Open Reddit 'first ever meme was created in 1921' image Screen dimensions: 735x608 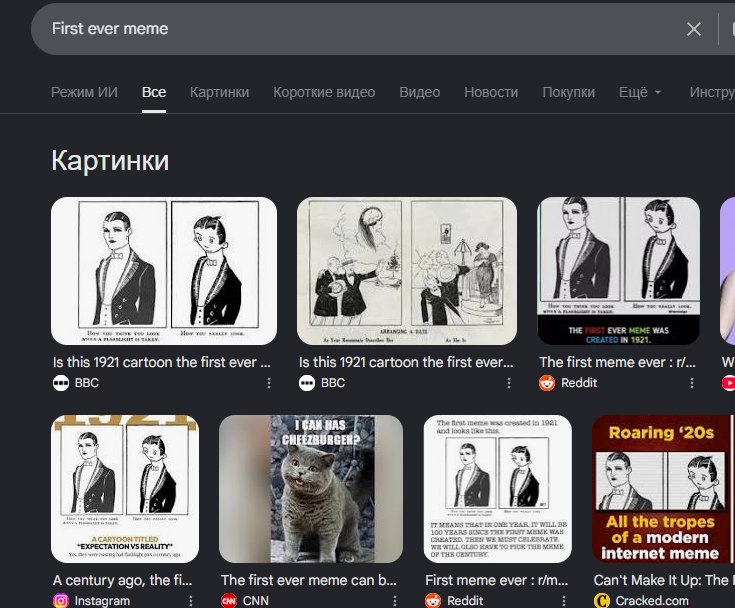(x=618, y=271)
